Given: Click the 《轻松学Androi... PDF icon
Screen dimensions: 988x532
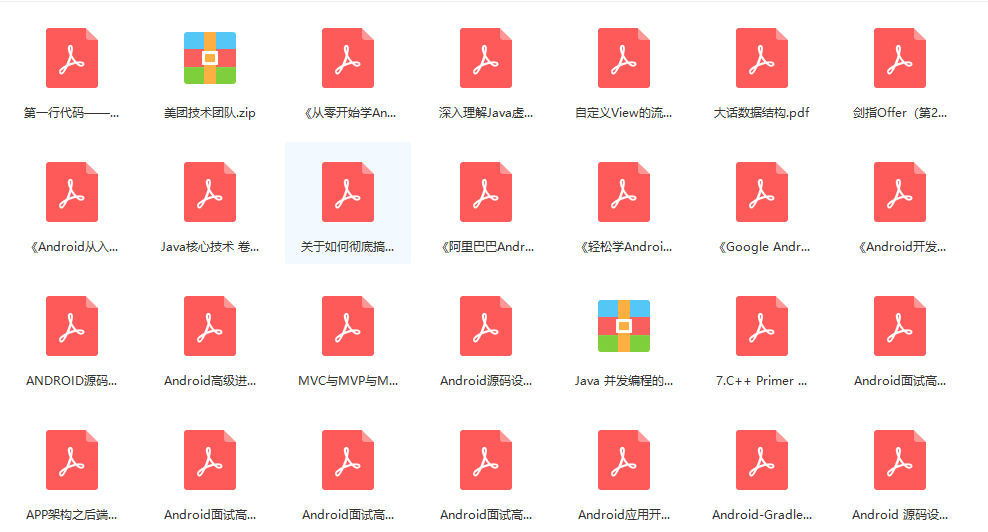Looking at the screenshot, I should (624, 192).
